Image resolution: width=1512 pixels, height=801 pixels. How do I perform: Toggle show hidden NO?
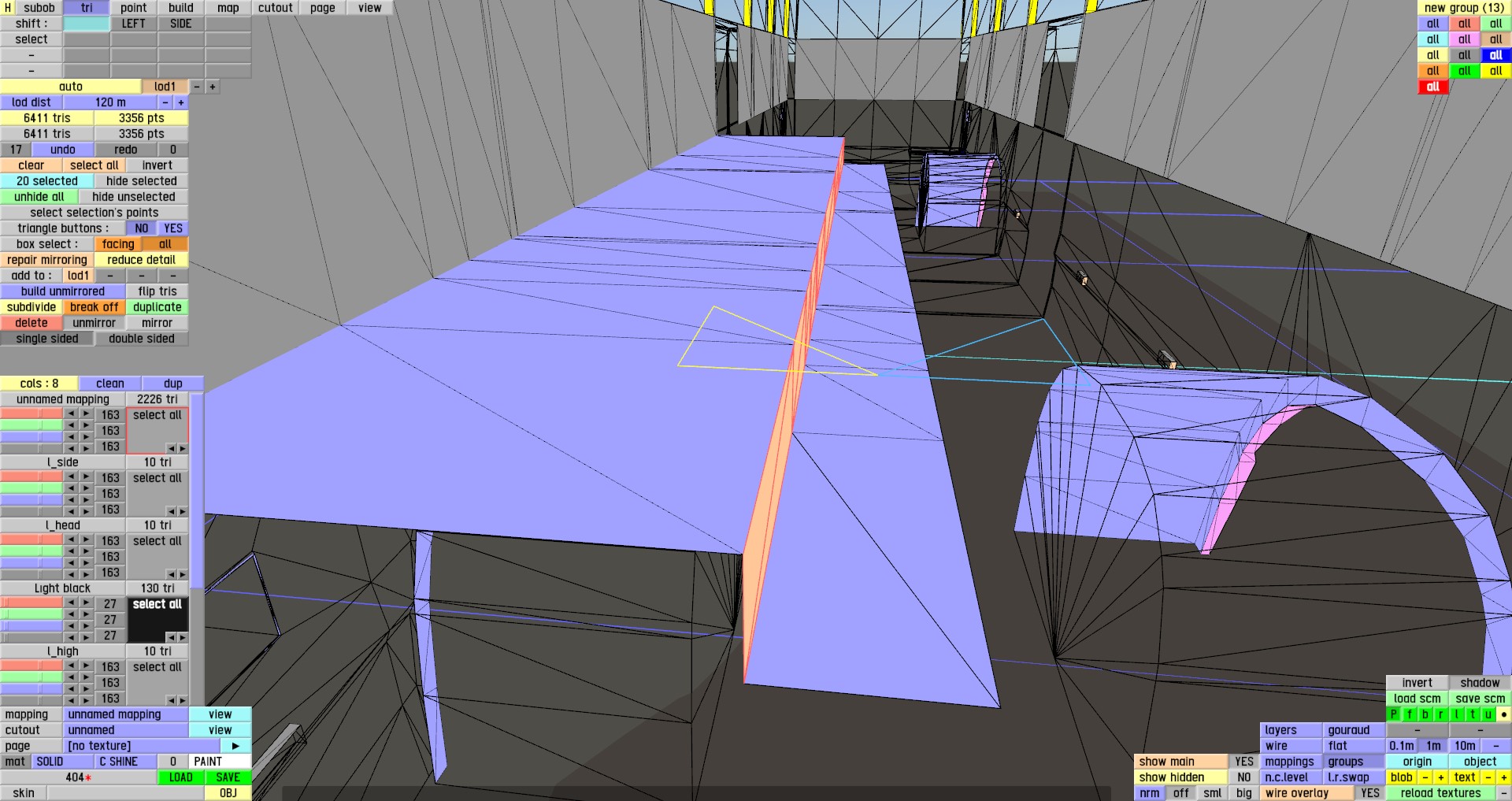click(x=1244, y=777)
